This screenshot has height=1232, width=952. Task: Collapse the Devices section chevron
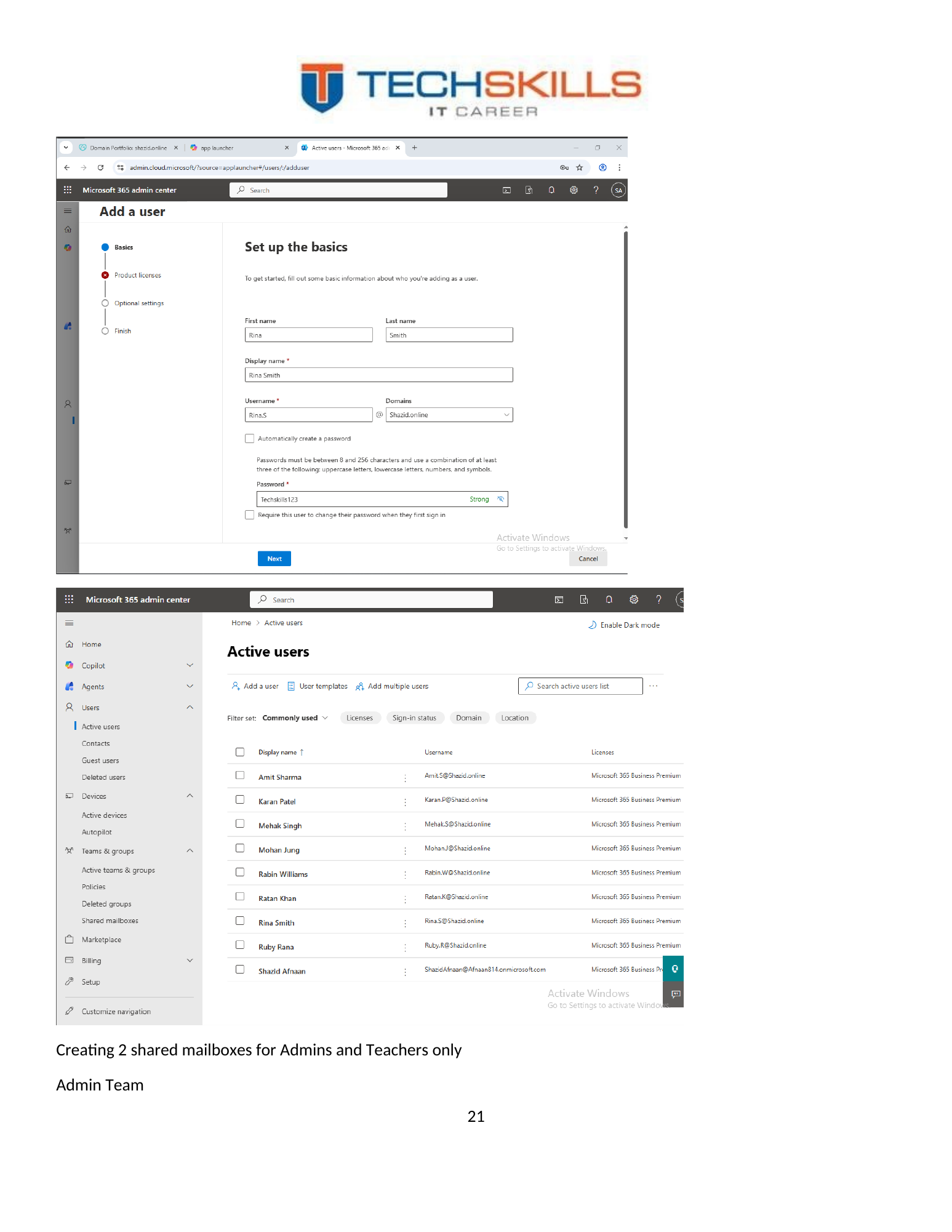point(190,796)
